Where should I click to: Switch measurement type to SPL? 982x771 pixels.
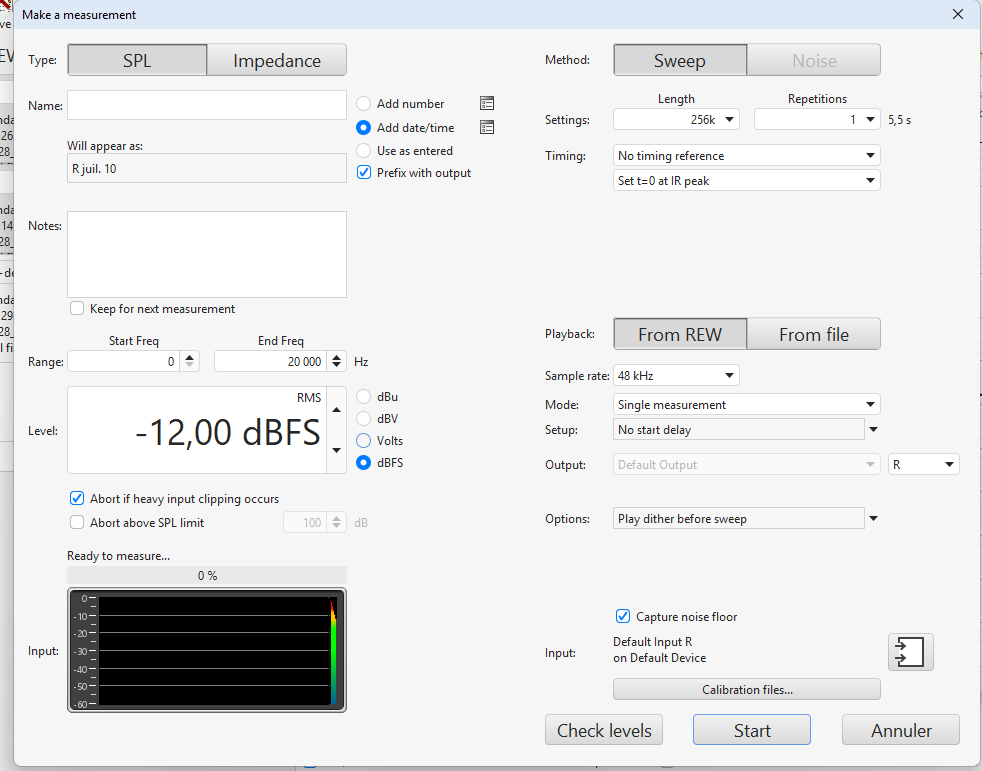[x=137, y=60]
